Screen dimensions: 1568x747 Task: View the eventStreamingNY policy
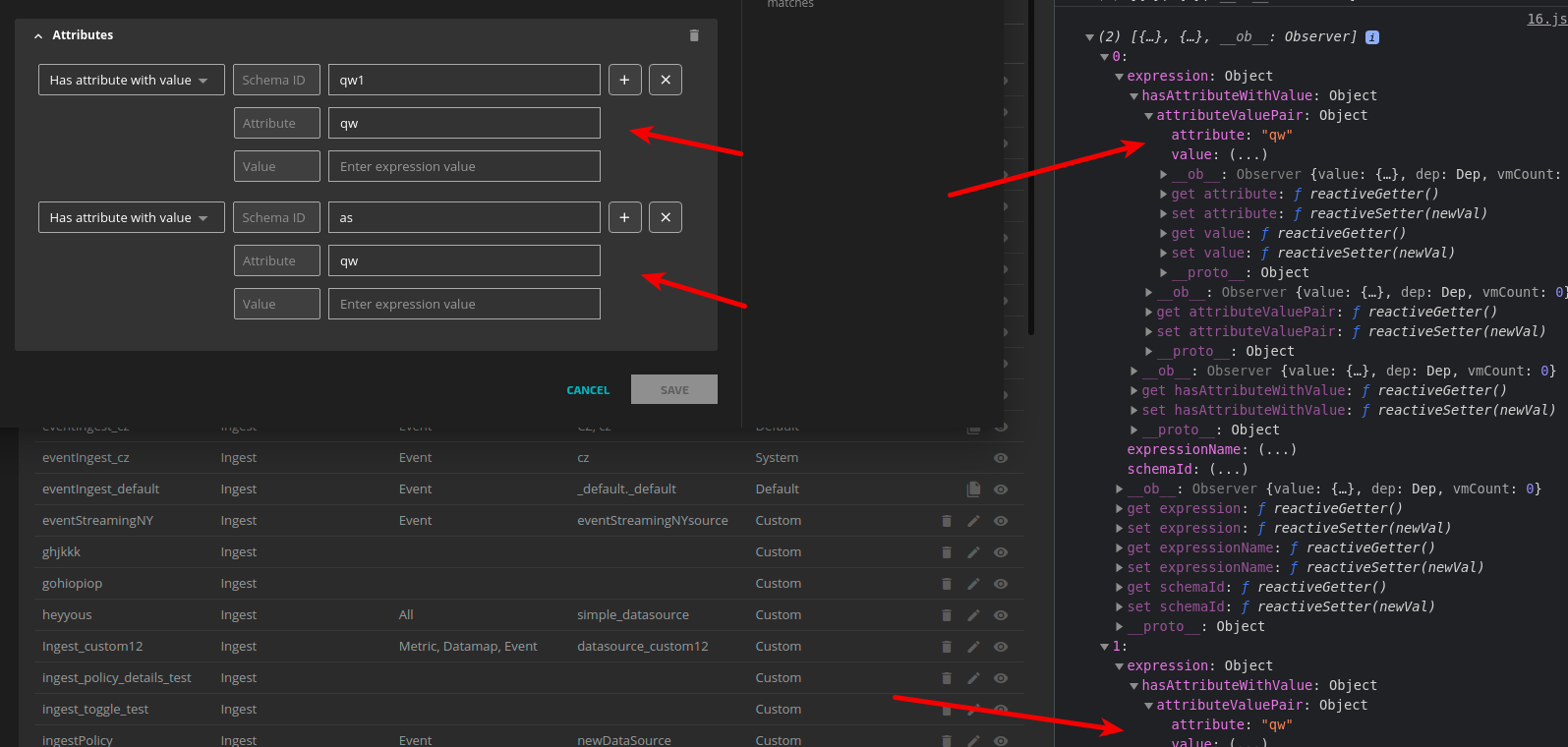click(1001, 521)
